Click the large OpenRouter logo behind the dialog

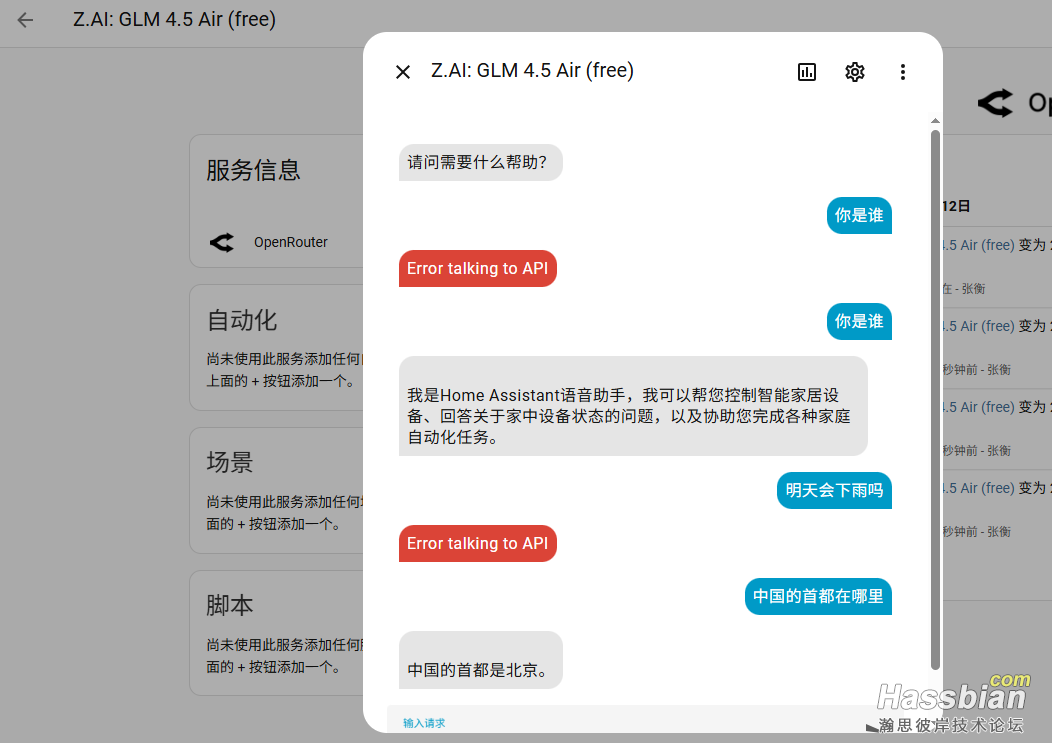tap(995, 103)
